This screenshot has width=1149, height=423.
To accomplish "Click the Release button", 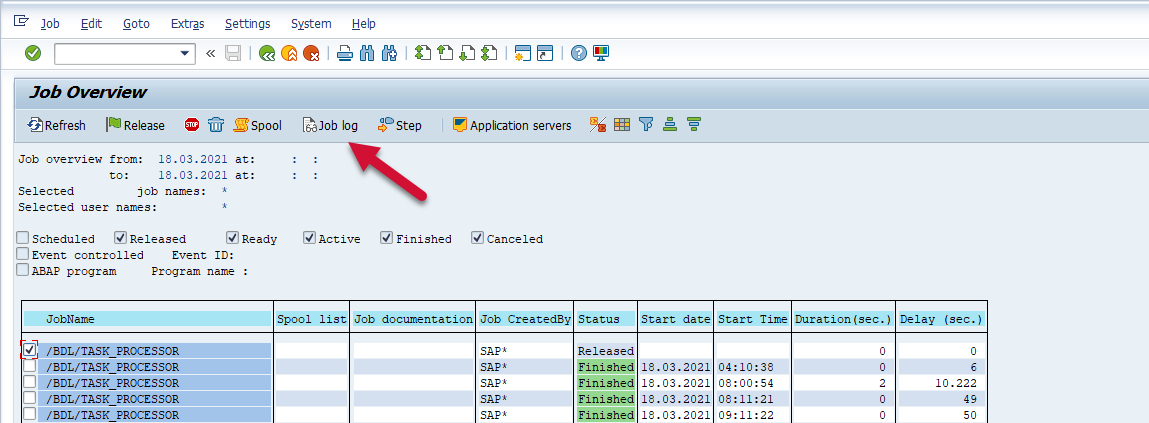I will 135,125.
